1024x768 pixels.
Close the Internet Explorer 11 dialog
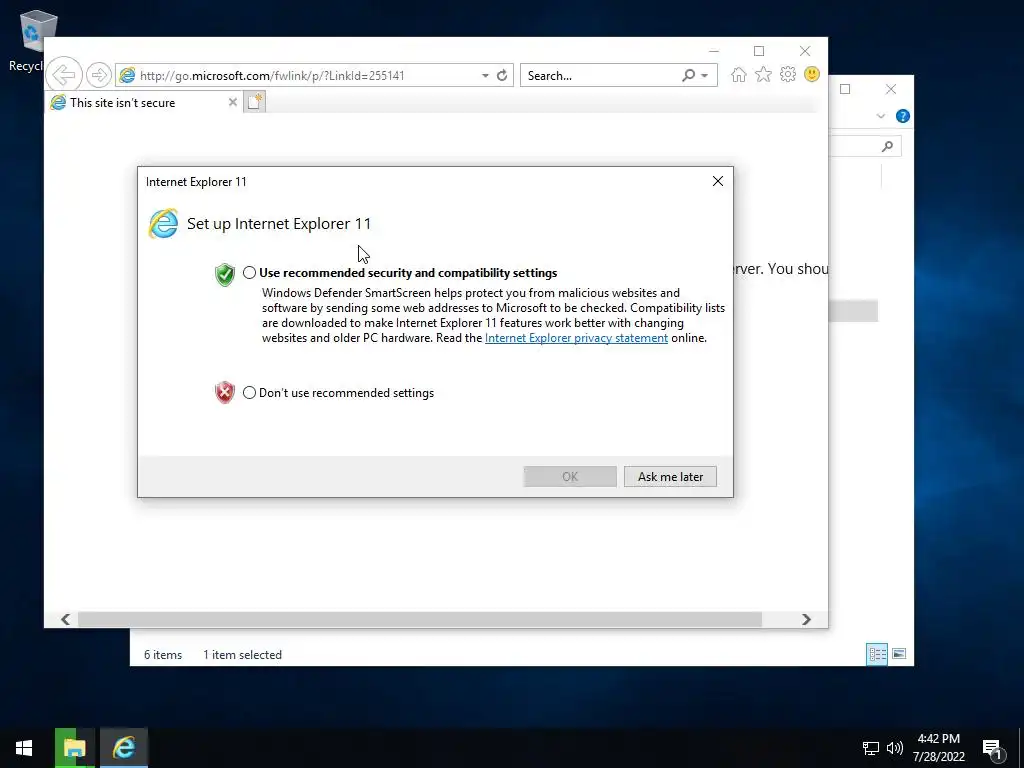click(718, 182)
